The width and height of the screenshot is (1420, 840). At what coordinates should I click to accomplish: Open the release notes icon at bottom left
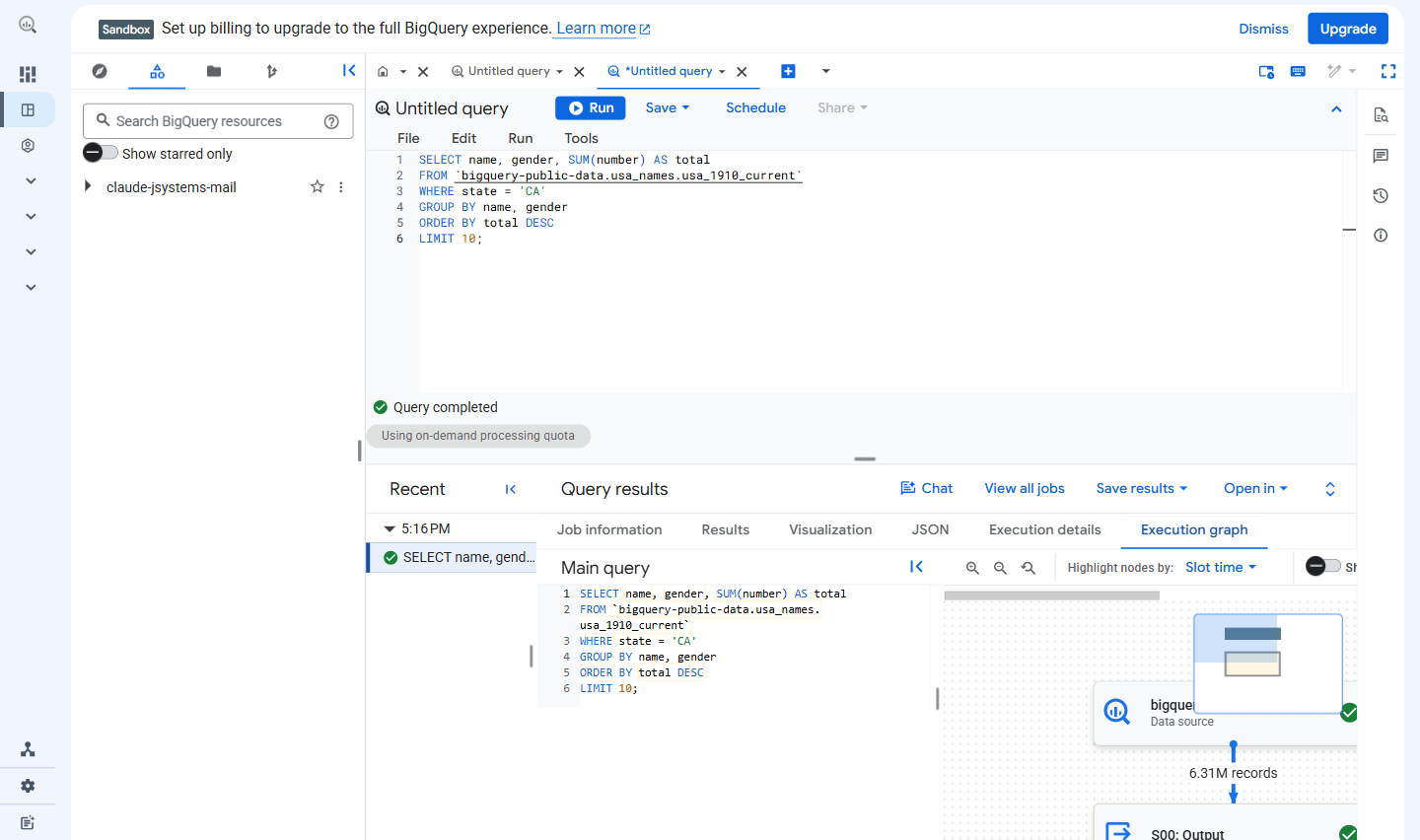pos(28,822)
